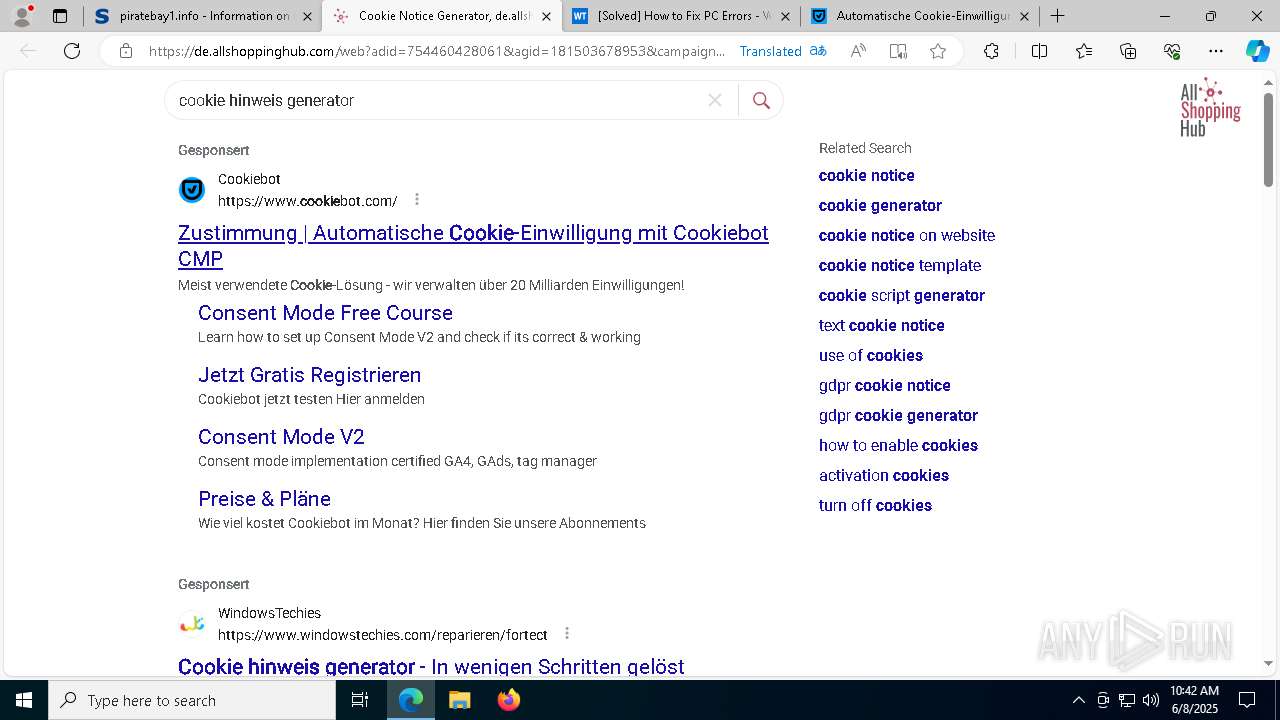Refresh the page with the reload icon
The width and height of the screenshot is (1280, 720).
point(72,51)
